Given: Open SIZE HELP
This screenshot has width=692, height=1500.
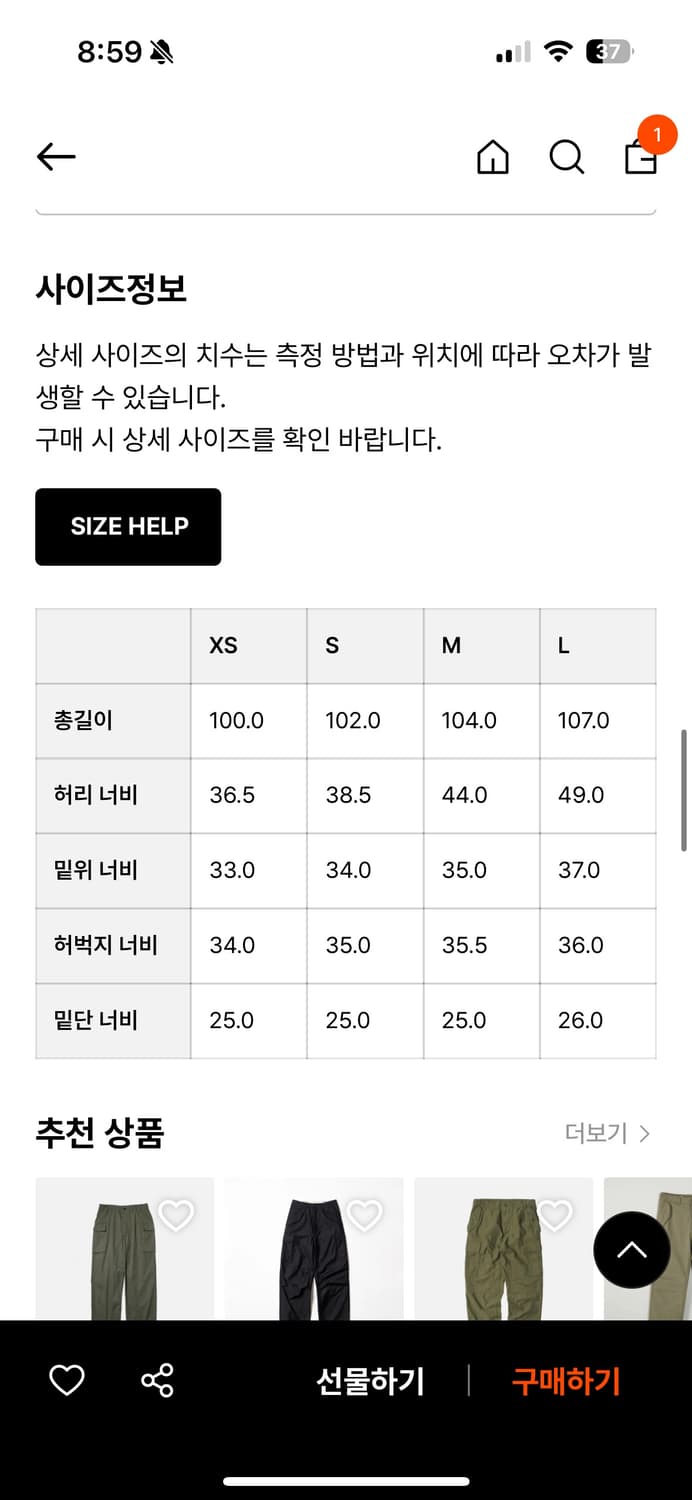Looking at the screenshot, I should point(128,526).
